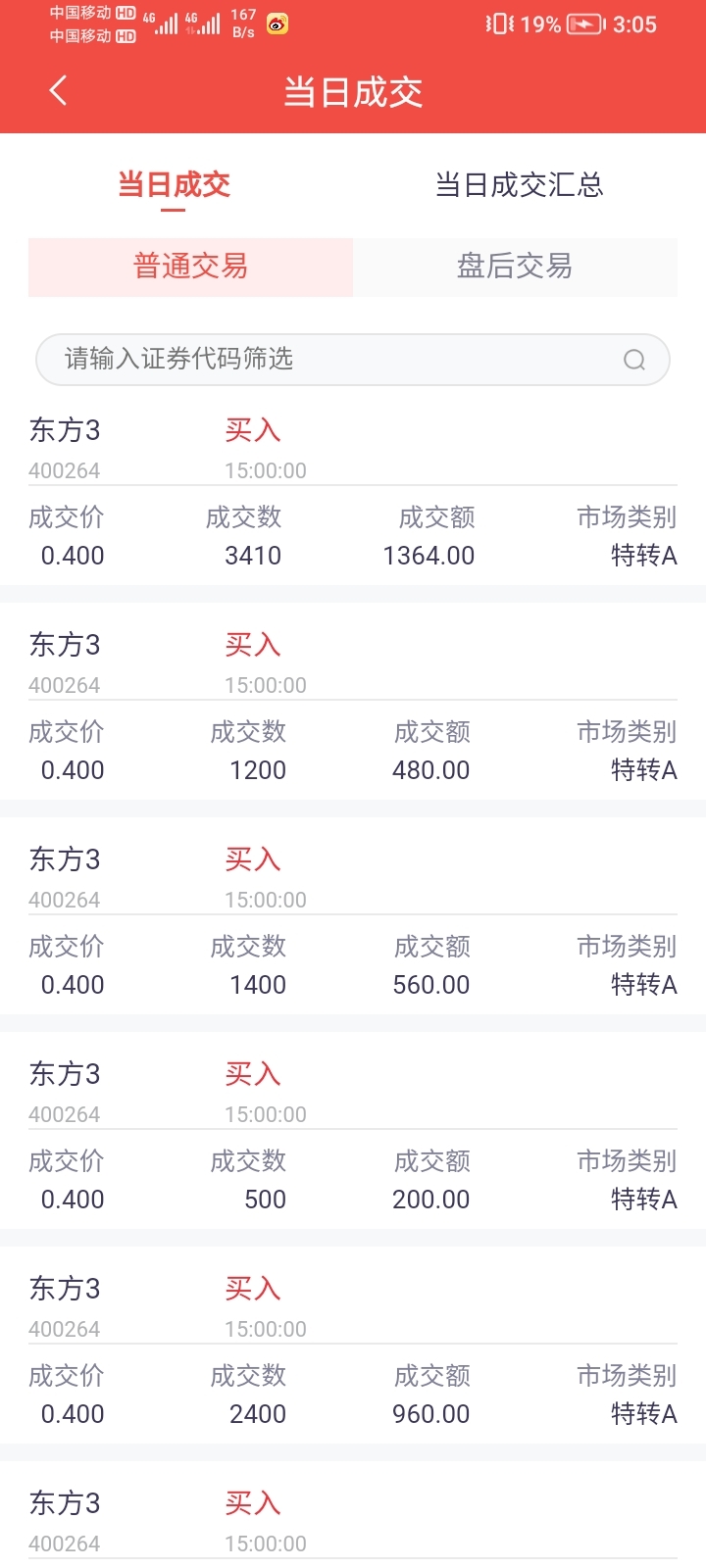The height and width of the screenshot is (1568, 706).
Task: Open the 东方3 trade with 3410 shares
Action: click(353, 495)
